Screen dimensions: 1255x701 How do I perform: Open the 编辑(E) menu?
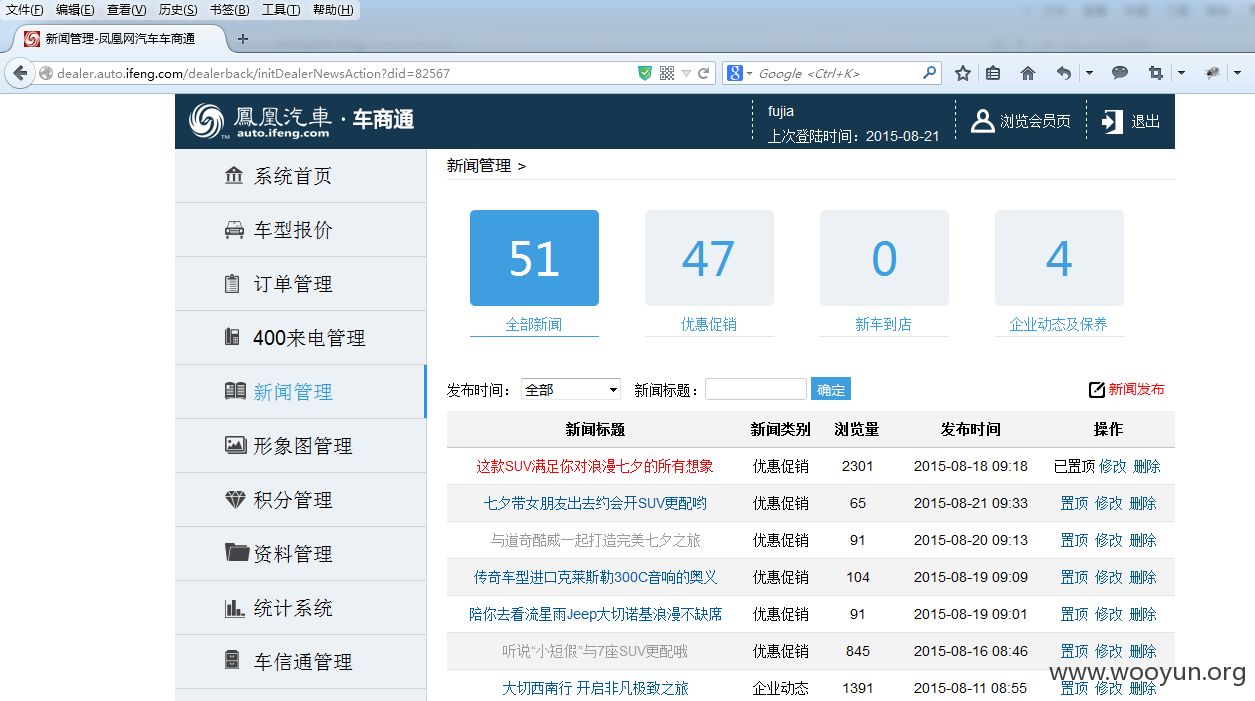click(x=75, y=10)
